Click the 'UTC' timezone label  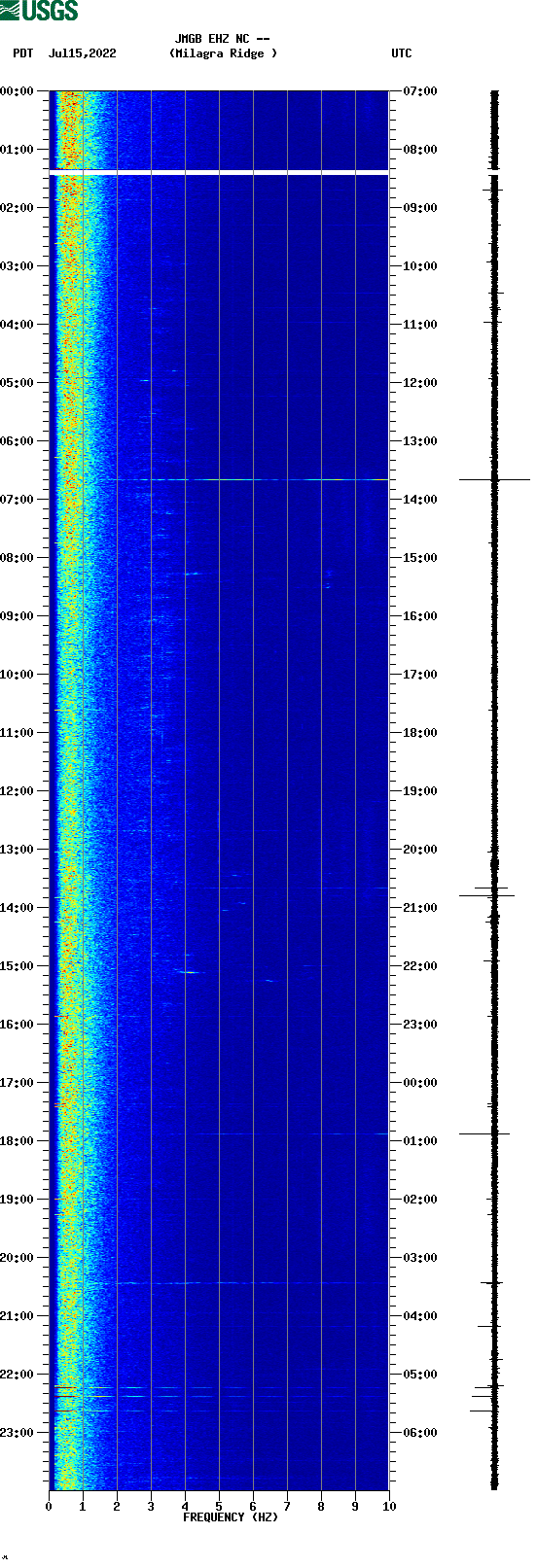point(402,53)
